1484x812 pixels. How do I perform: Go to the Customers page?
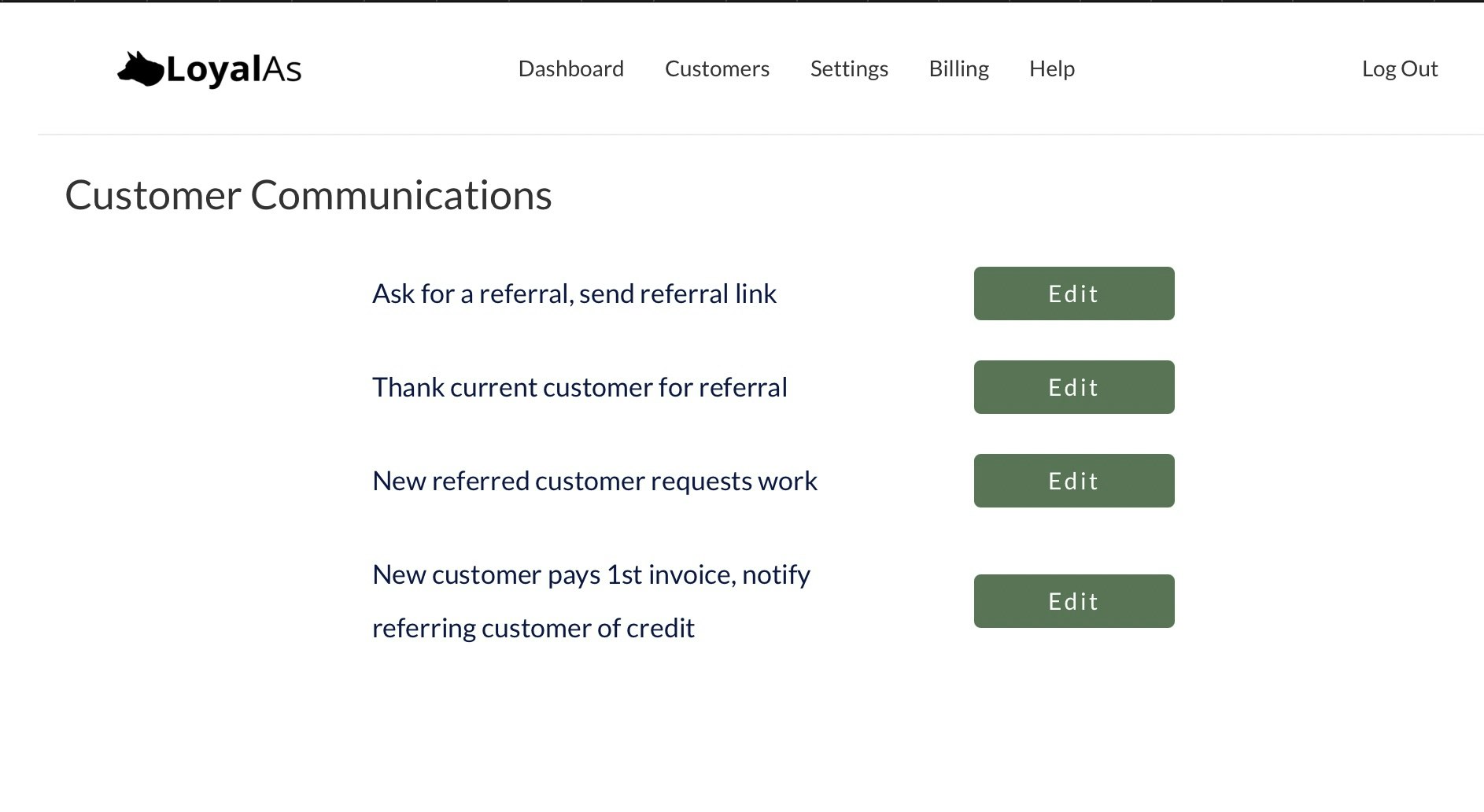click(x=717, y=68)
